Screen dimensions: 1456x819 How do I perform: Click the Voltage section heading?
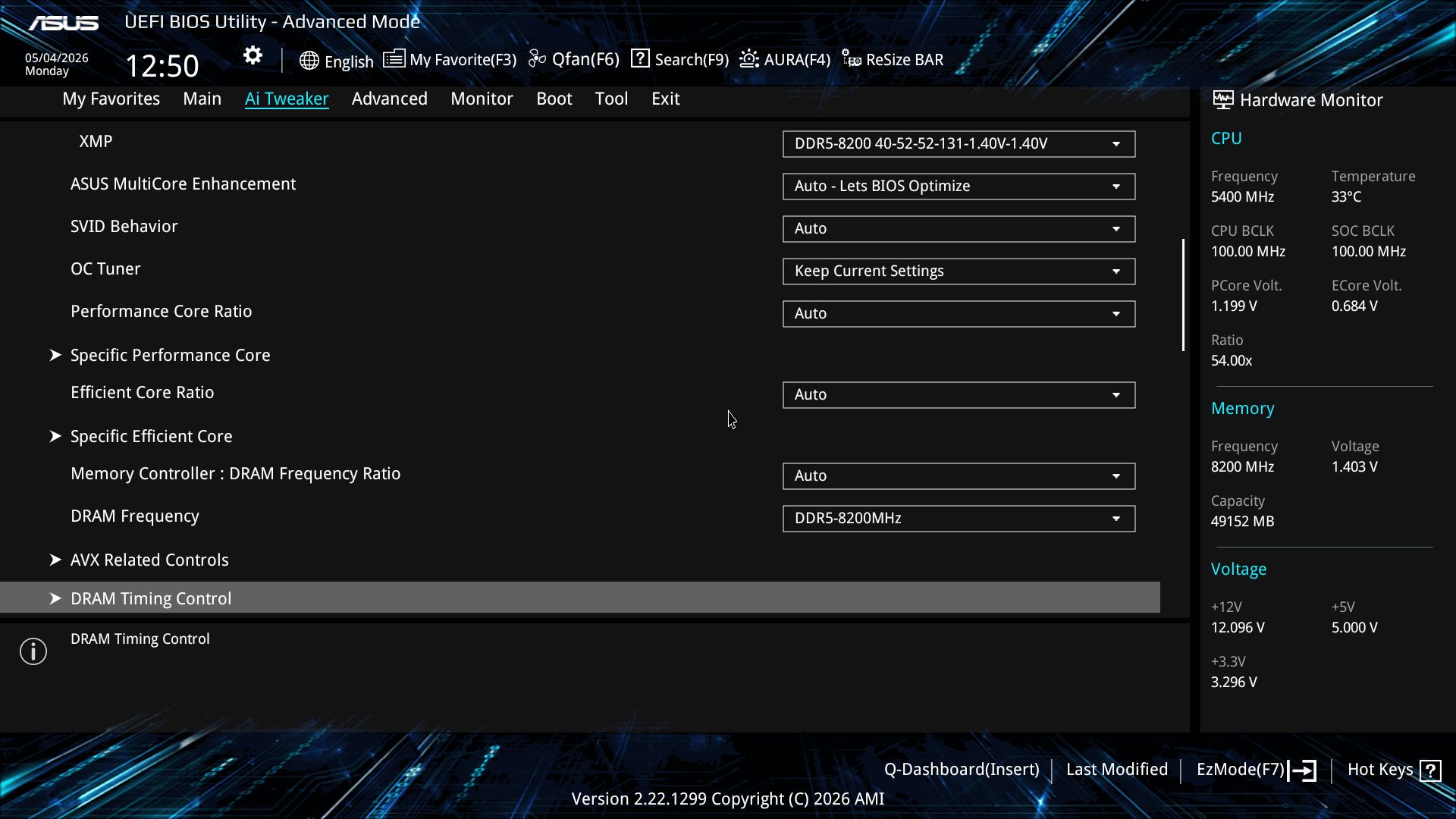[x=1238, y=570]
